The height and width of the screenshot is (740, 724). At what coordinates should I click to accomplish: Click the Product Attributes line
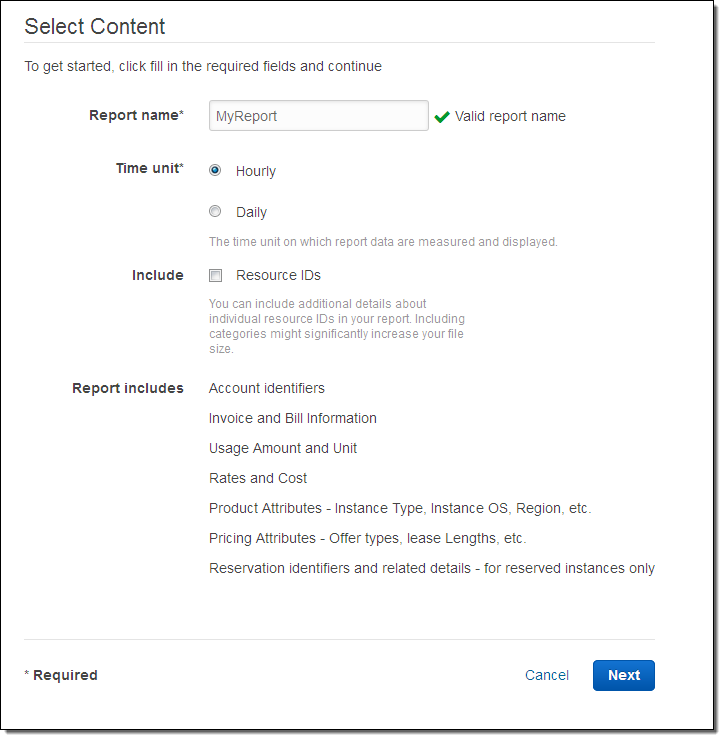tap(400, 508)
